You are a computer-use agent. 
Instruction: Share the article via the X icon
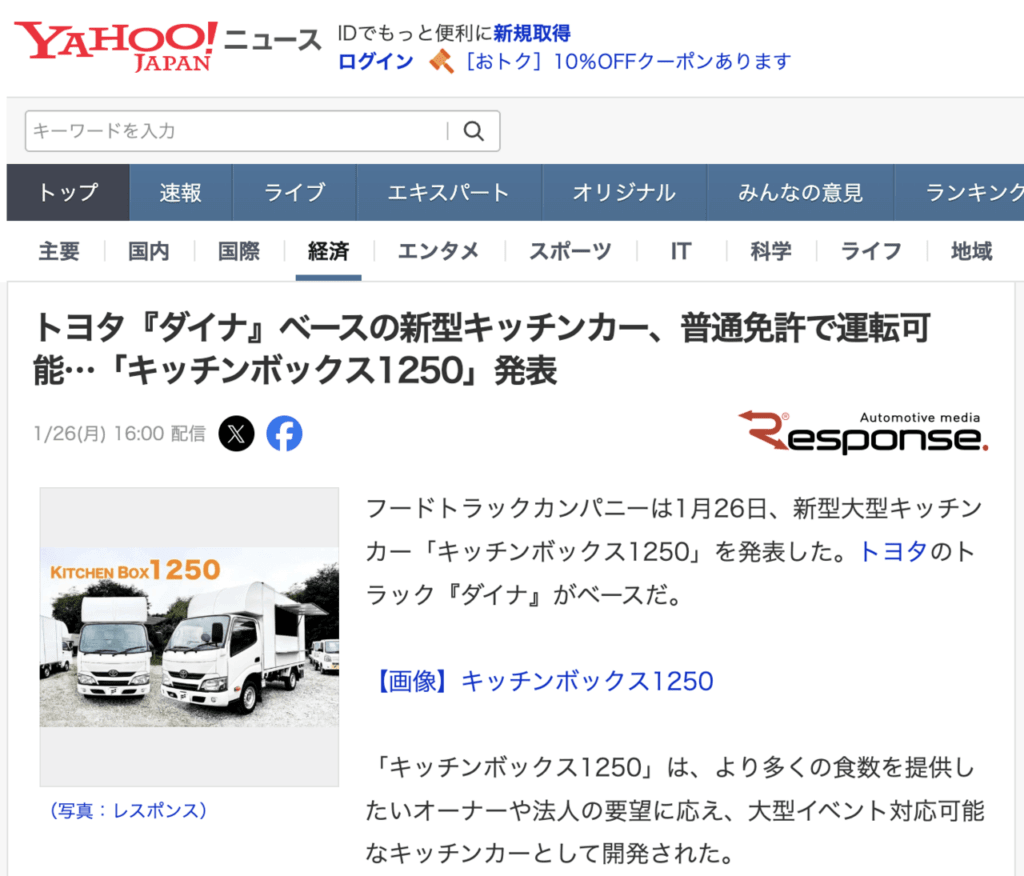click(x=237, y=433)
